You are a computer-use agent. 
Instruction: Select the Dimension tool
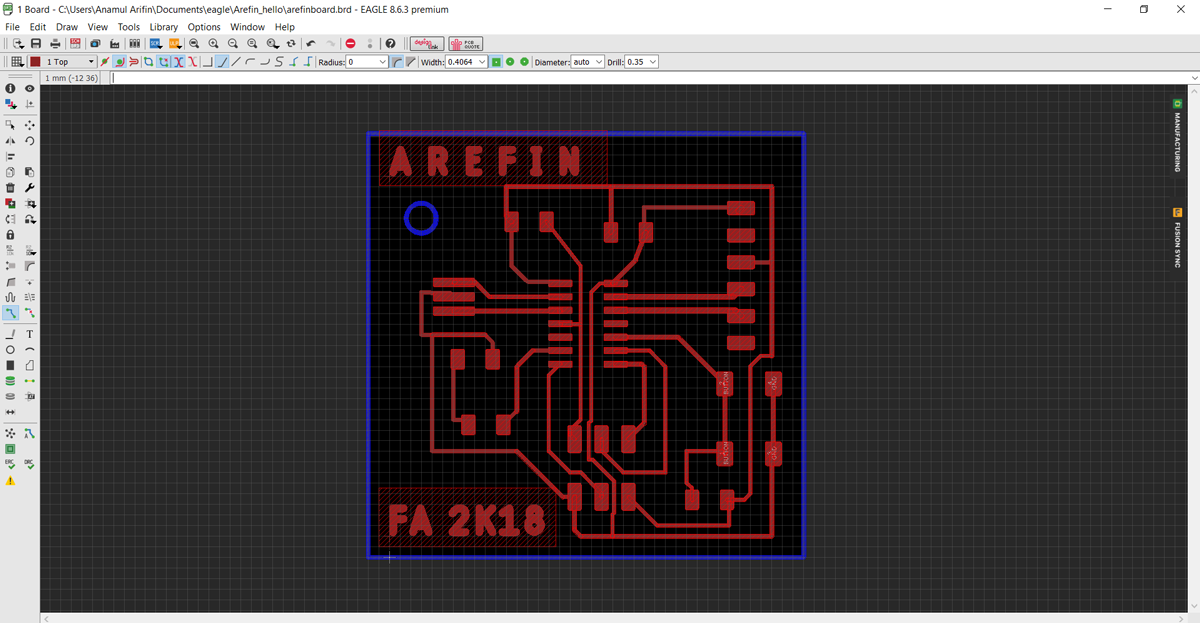[x=10, y=412]
